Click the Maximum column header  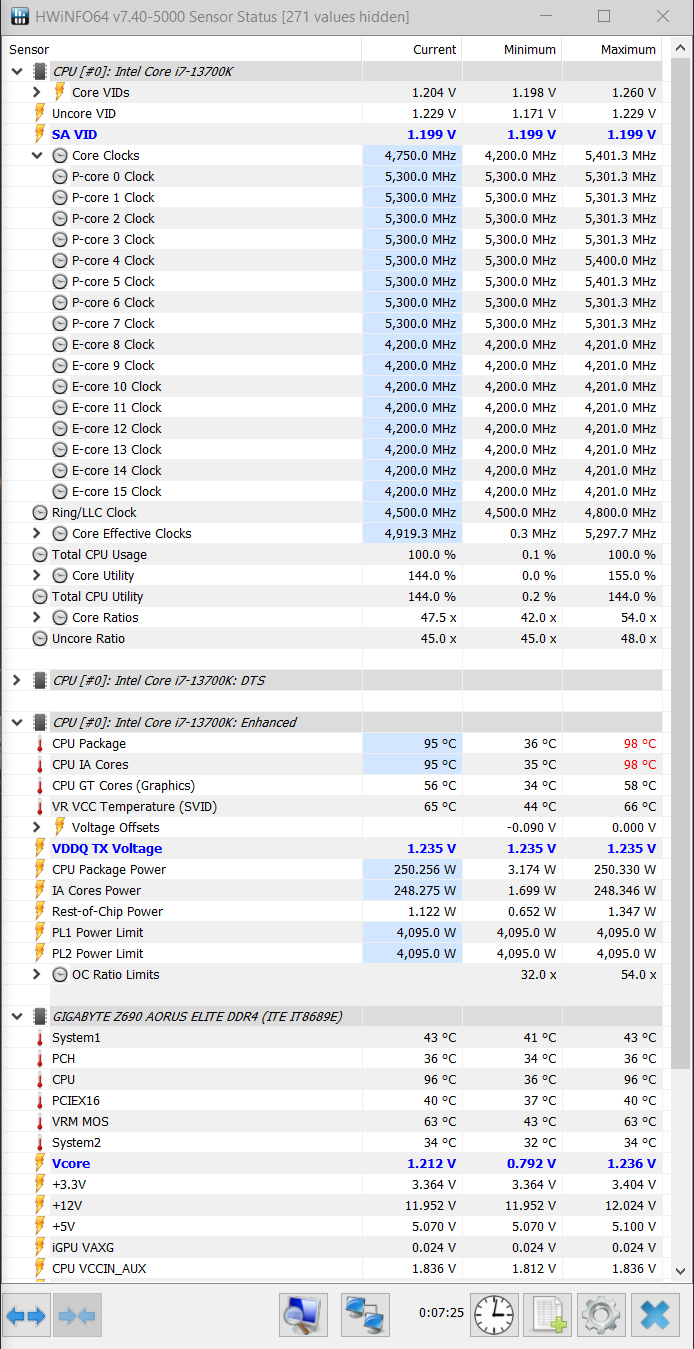coord(628,49)
